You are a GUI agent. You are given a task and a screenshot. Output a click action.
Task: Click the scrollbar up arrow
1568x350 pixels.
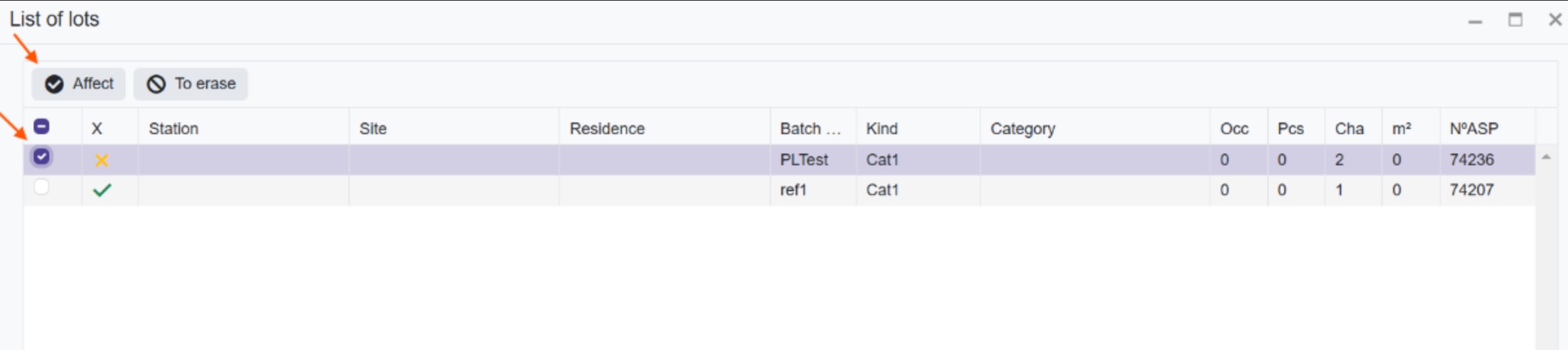pyautogui.click(x=1546, y=157)
